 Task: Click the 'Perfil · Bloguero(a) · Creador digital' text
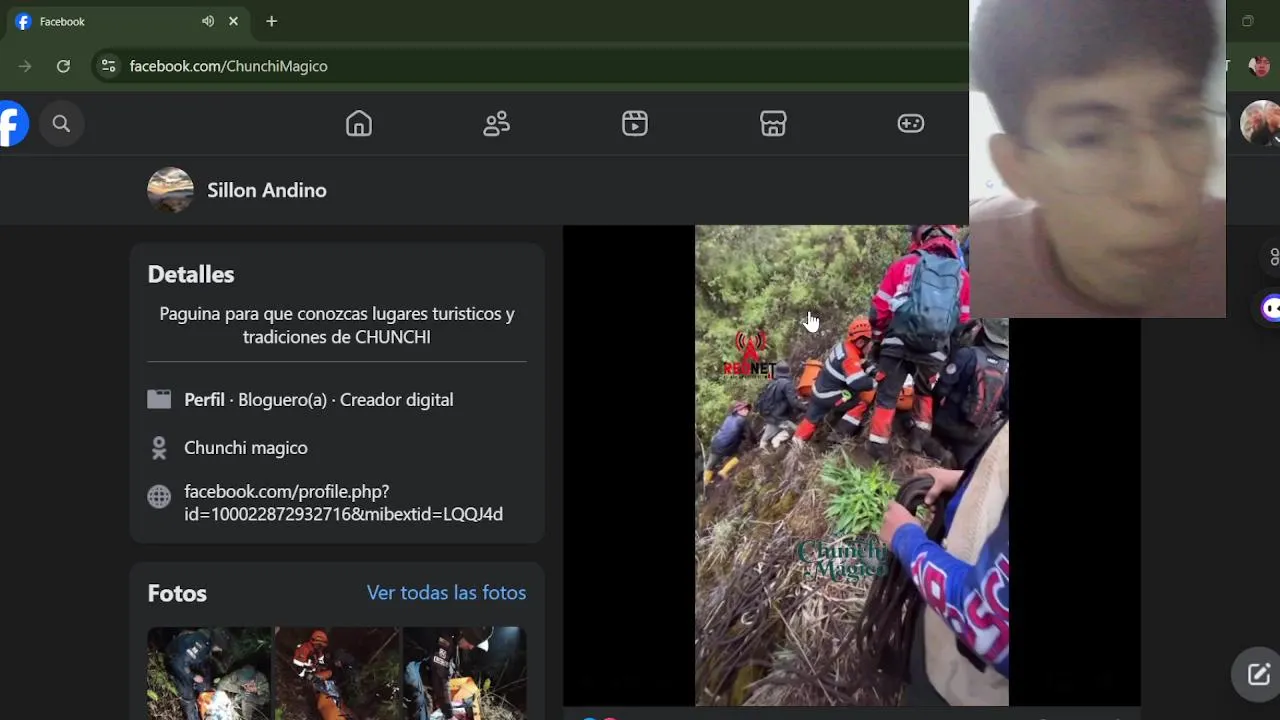[x=318, y=399]
